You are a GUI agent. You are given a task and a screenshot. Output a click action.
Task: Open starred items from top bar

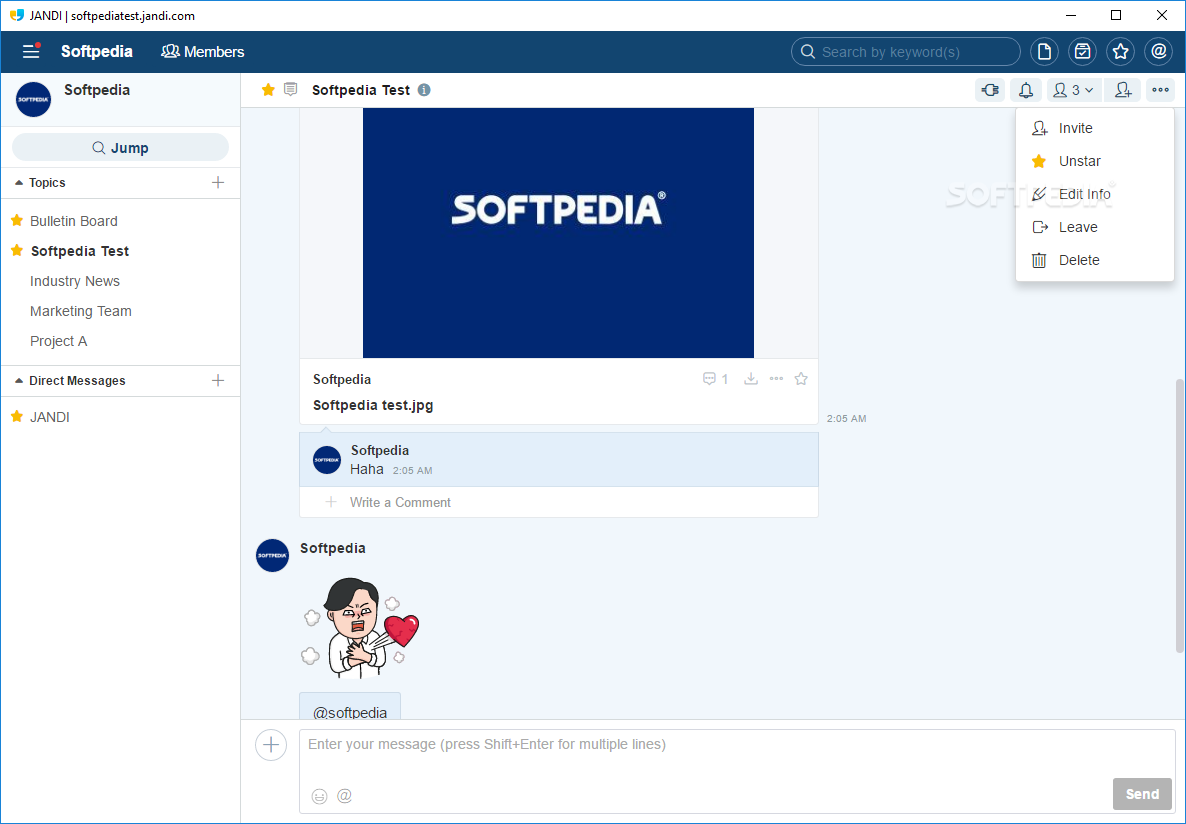[x=1120, y=51]
